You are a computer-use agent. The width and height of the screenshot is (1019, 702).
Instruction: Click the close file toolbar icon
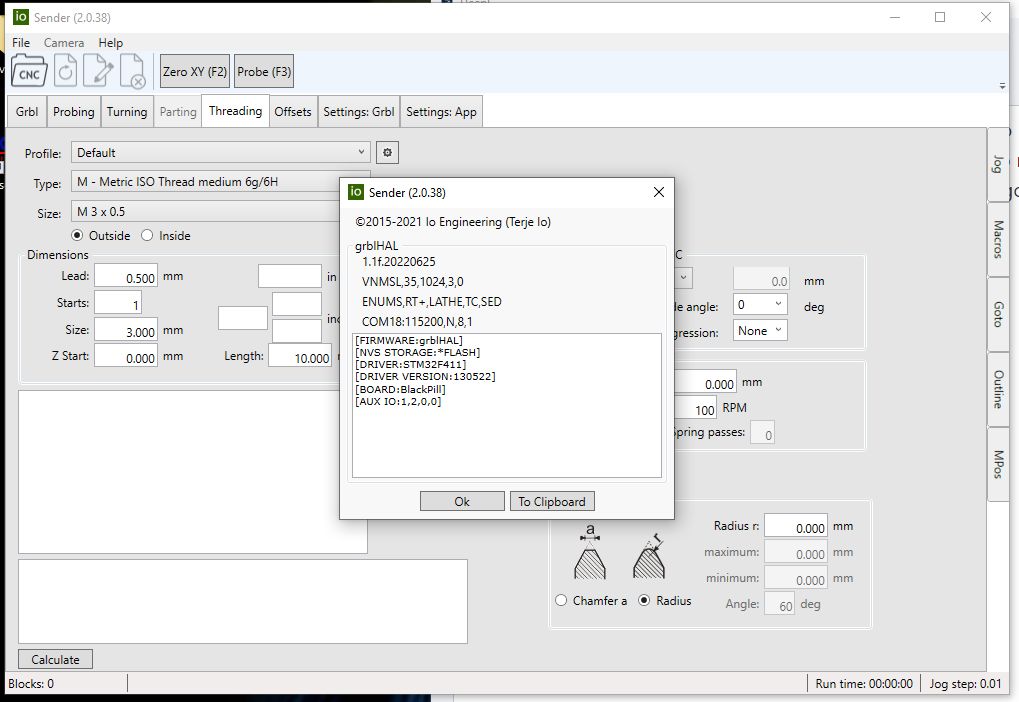pyautogui.click(x=133, y=71)
